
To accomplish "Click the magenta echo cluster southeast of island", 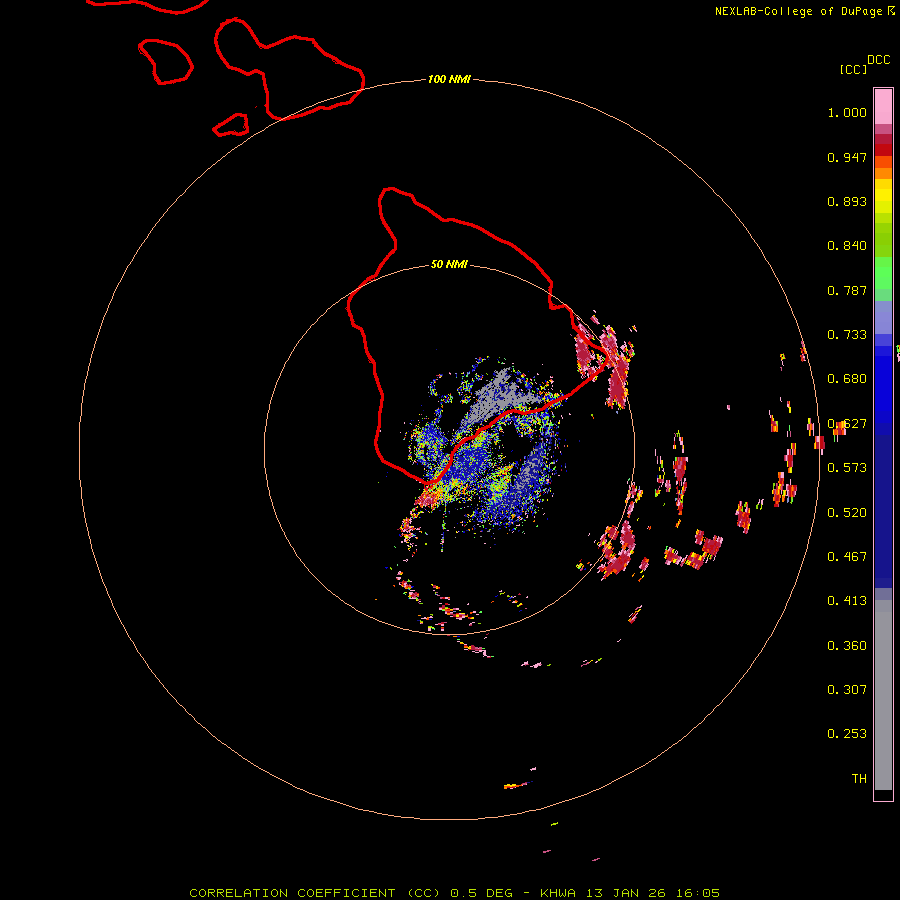I will tap(619, 549).
